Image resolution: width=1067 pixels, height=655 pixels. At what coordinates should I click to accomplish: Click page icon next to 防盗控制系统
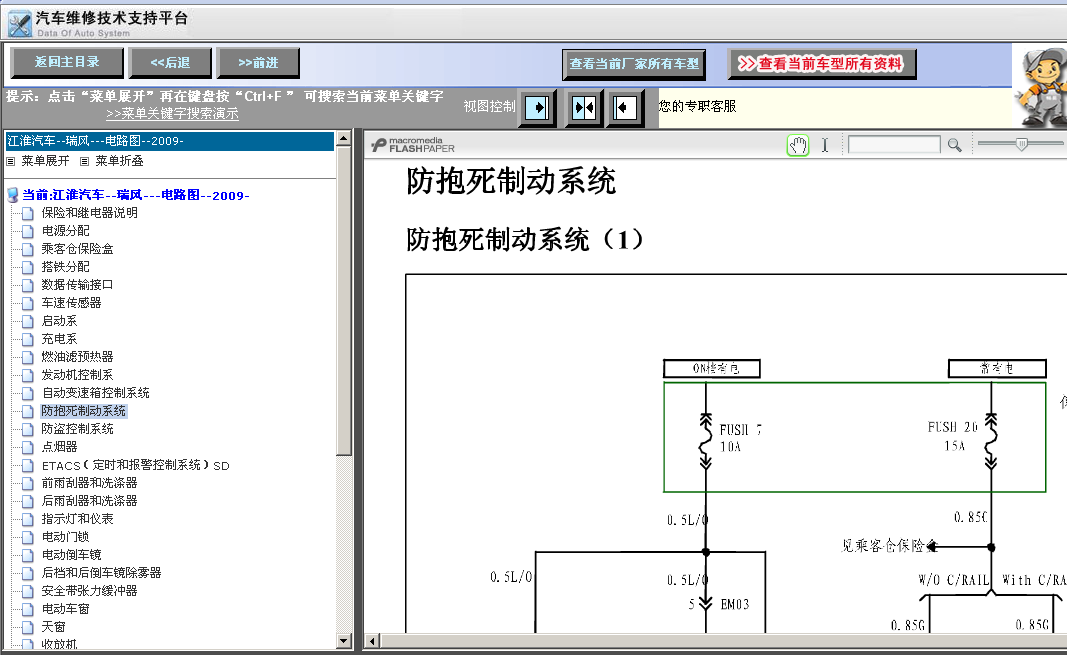(x=27, y=429)
